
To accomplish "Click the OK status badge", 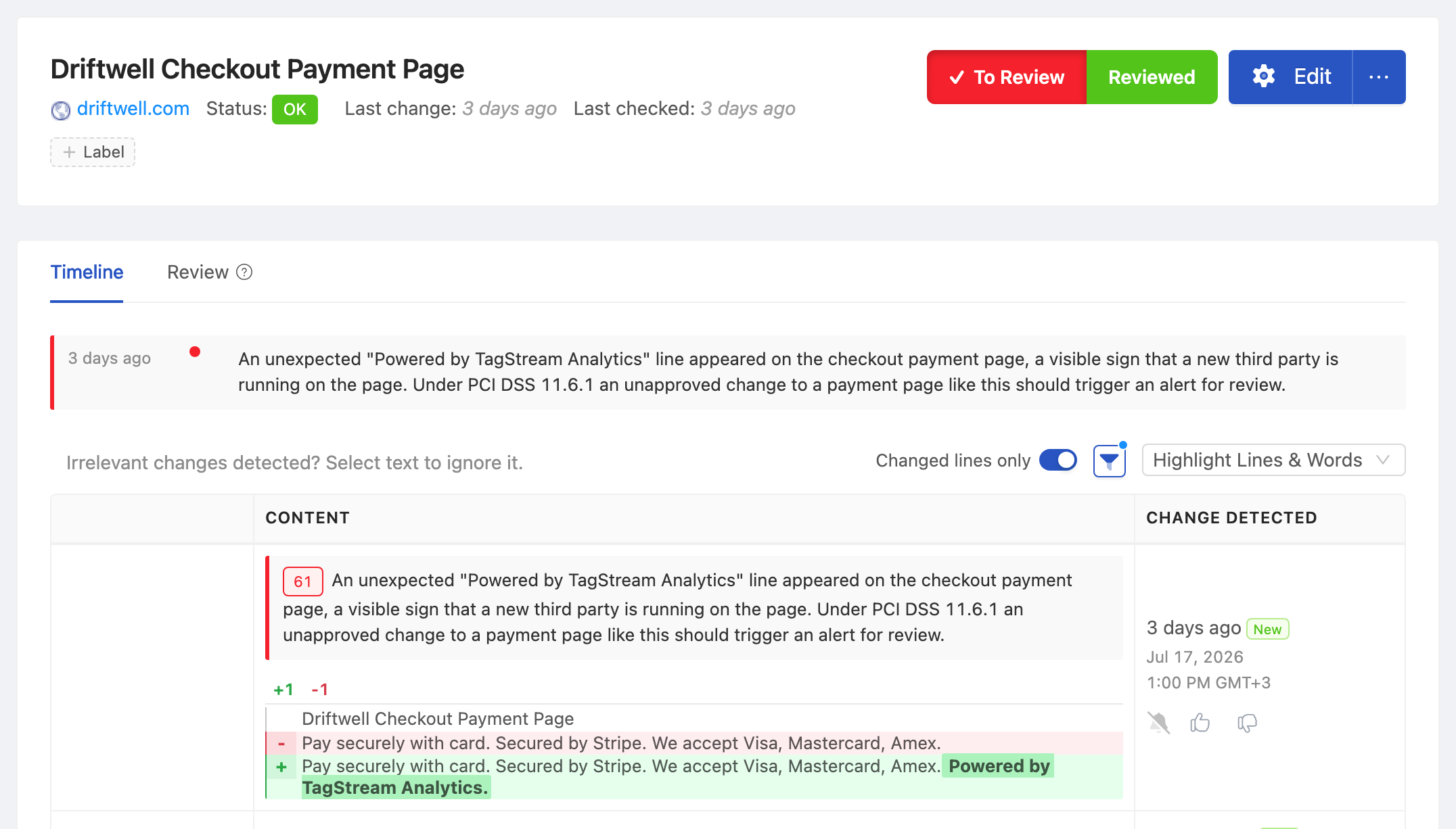I will click(x=295, y=110).
